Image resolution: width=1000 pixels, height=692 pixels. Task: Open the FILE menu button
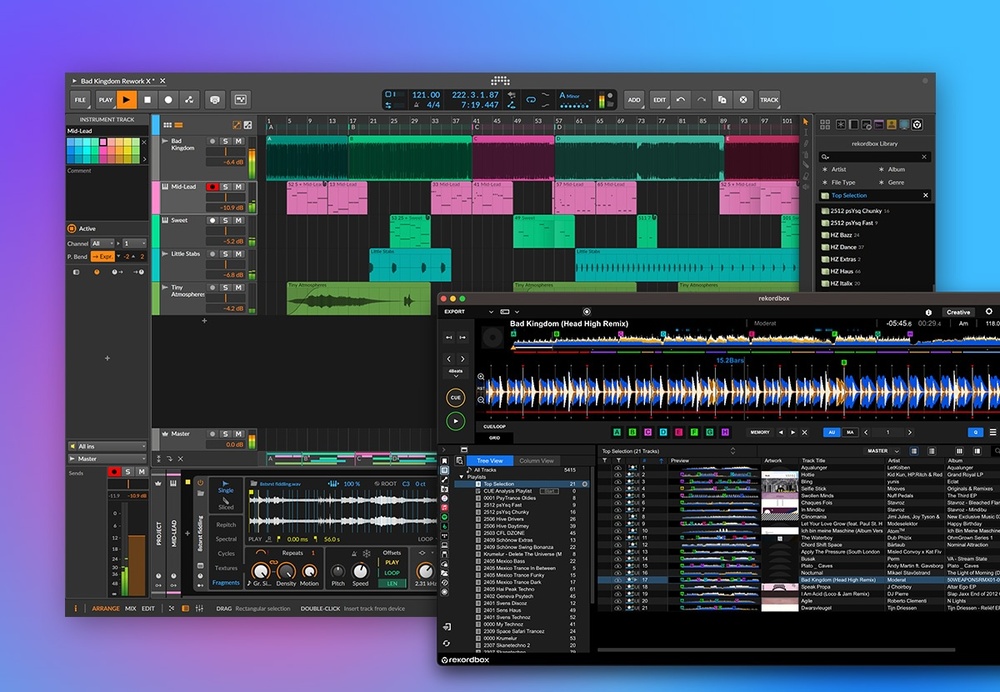80,99
